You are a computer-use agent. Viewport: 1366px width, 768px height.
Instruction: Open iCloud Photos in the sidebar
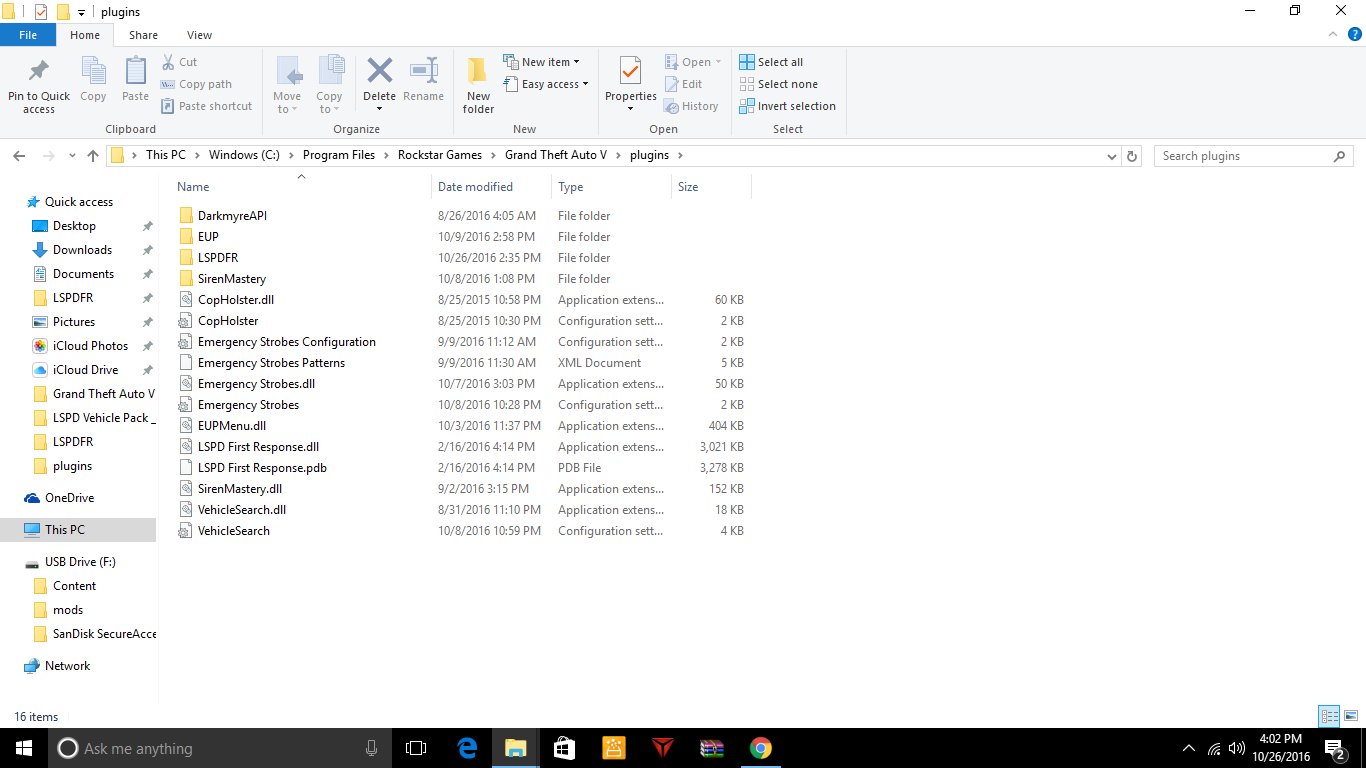(90, 346)
